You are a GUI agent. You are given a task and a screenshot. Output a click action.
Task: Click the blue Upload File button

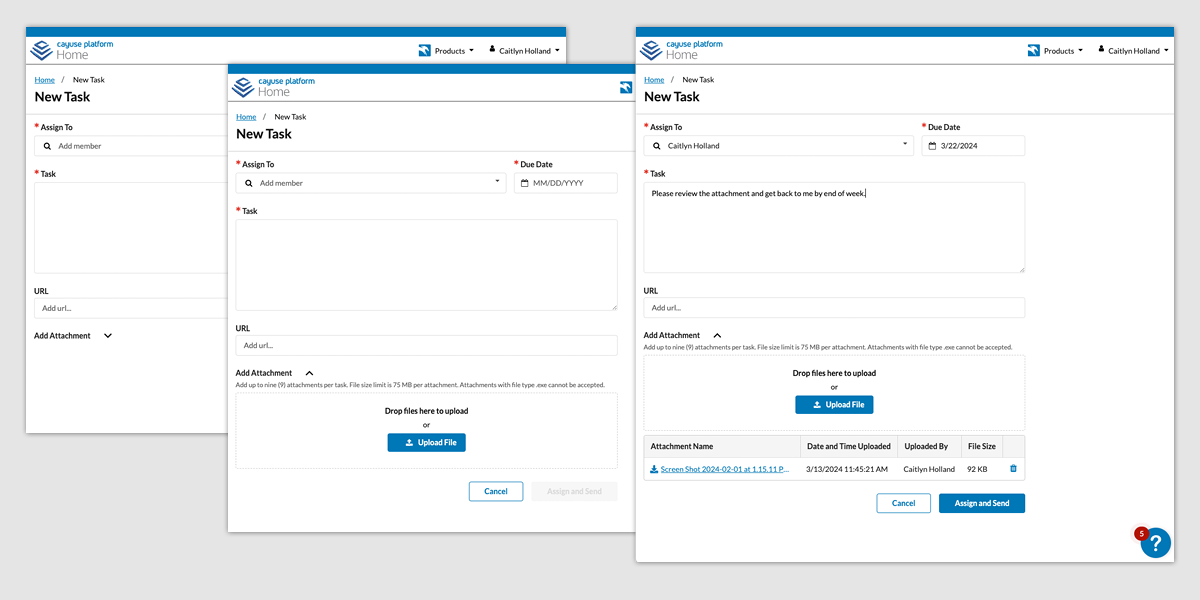834,404
